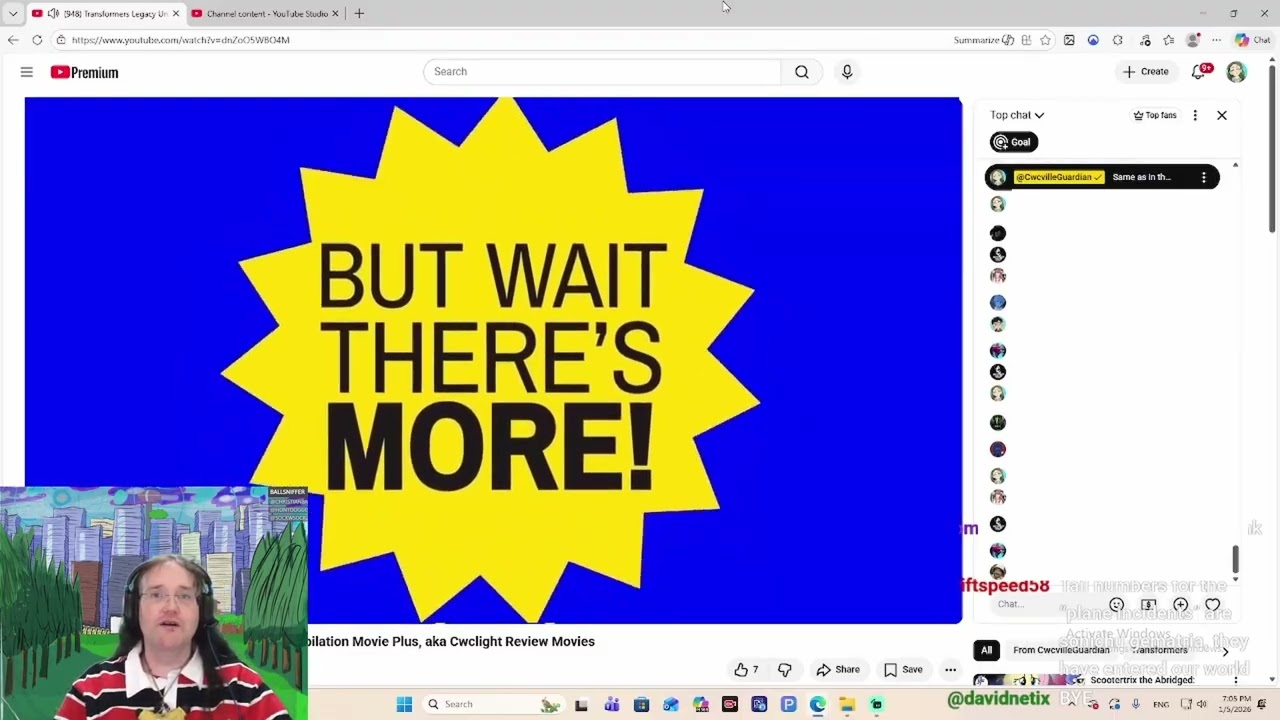Go to YouTube Premium home logo
The image size is (1280, 720).
pyautogui.click(x=84, y=72)
